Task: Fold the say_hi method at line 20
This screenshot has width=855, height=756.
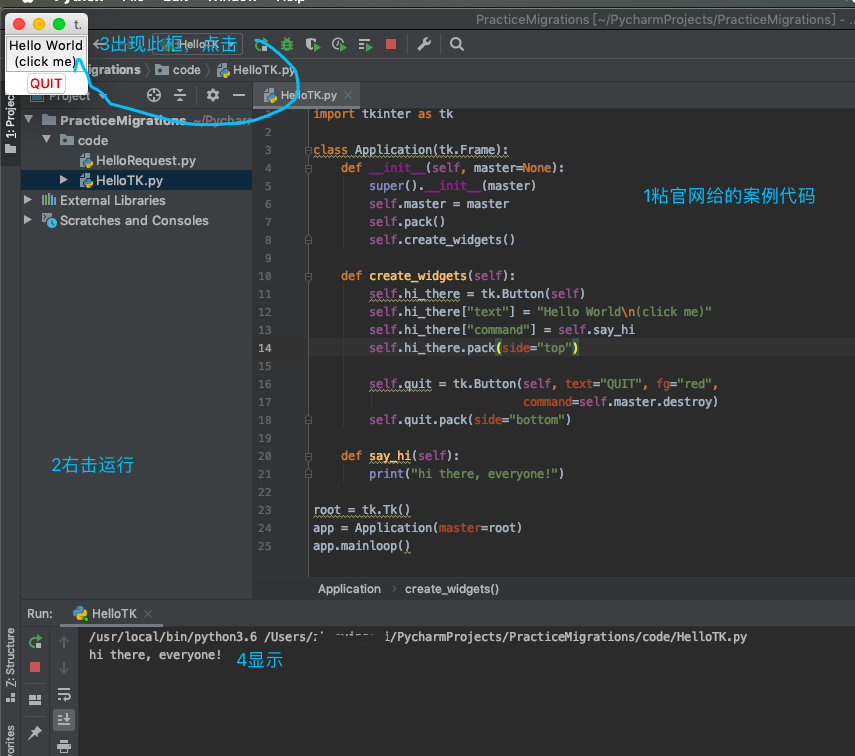Action: [x=308, y=456]
